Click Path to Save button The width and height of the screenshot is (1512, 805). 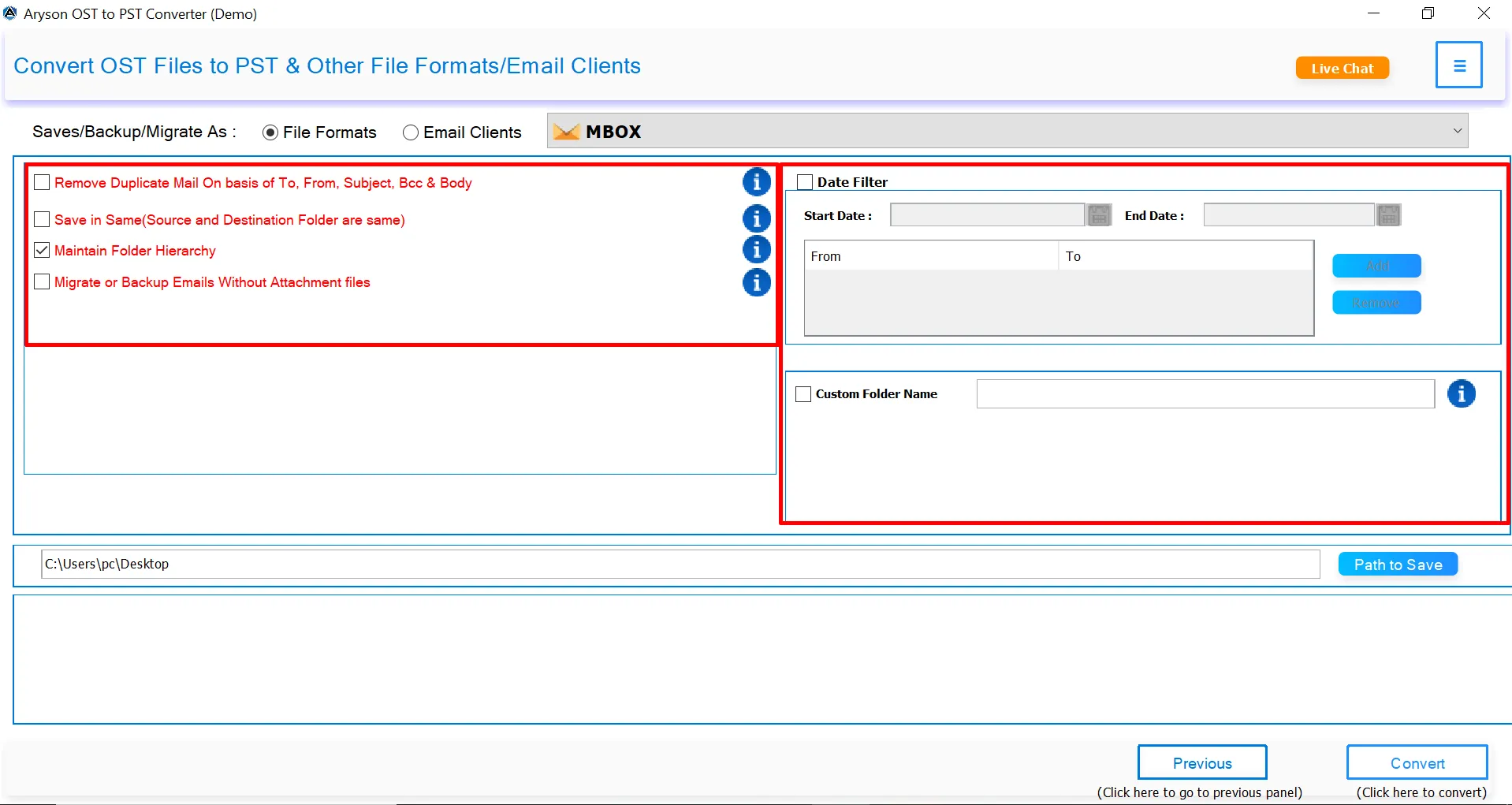(x=1398, y=565)
